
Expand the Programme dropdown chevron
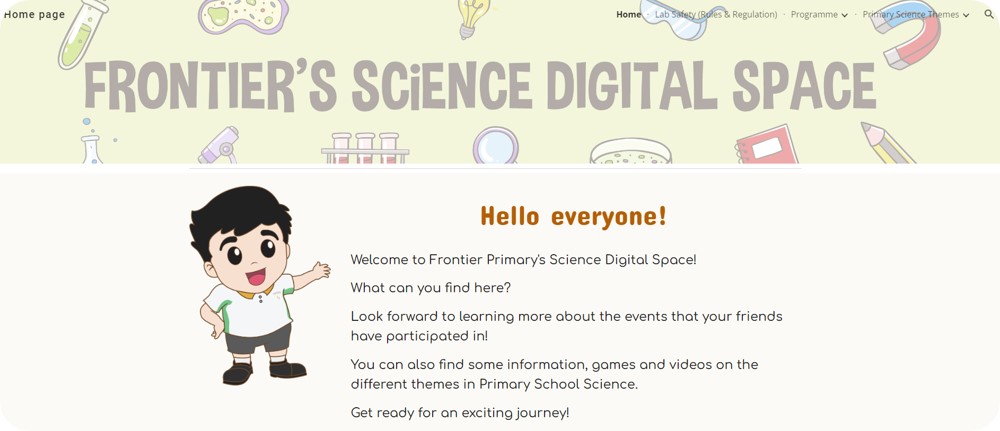coord(844,15)
